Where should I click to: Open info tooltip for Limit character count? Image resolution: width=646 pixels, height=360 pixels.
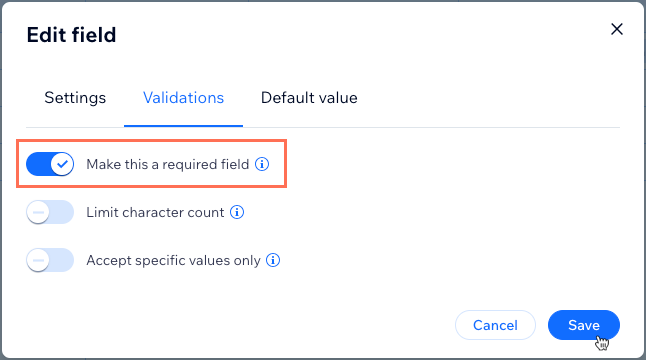(237, 212)
